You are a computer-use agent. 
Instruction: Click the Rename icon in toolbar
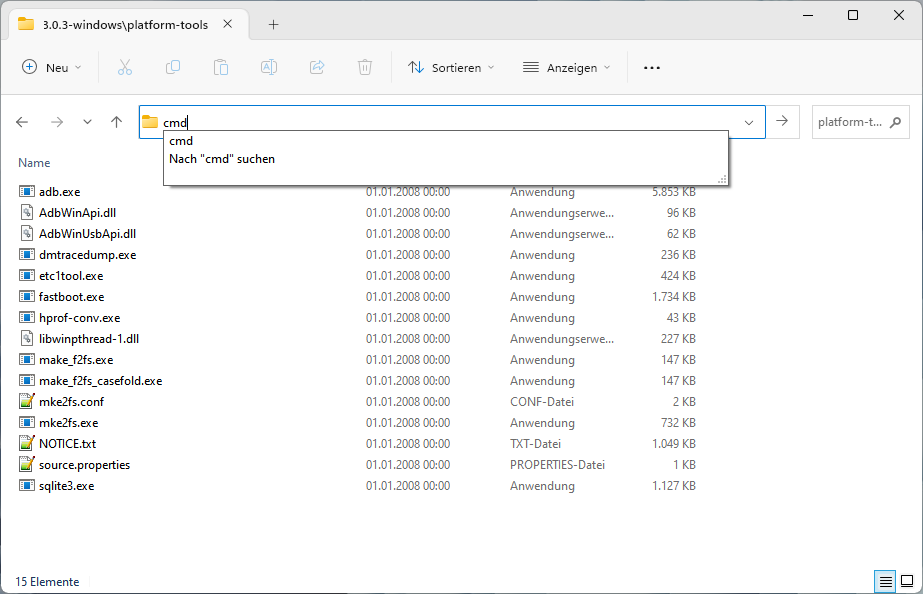point(269,67)
